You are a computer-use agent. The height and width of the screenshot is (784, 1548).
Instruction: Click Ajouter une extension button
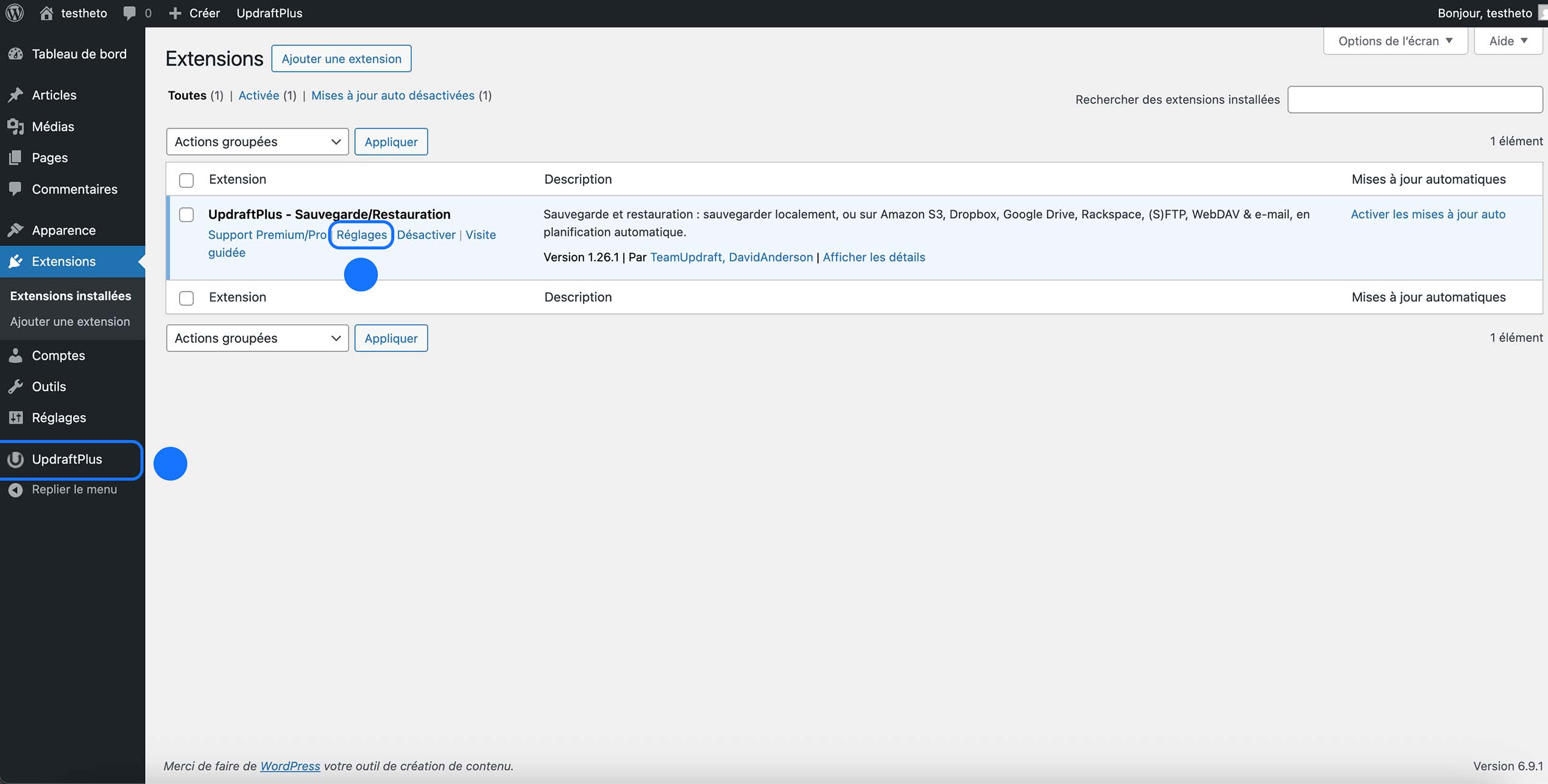(x=341, y=58)
